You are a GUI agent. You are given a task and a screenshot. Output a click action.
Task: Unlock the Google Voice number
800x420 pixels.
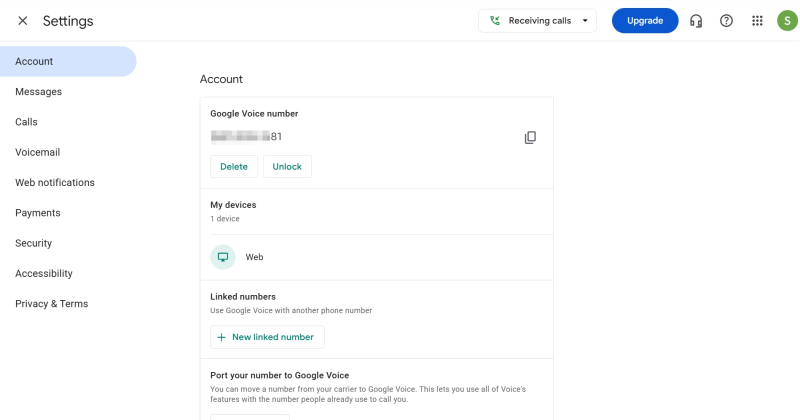click(x=287, y=167)
